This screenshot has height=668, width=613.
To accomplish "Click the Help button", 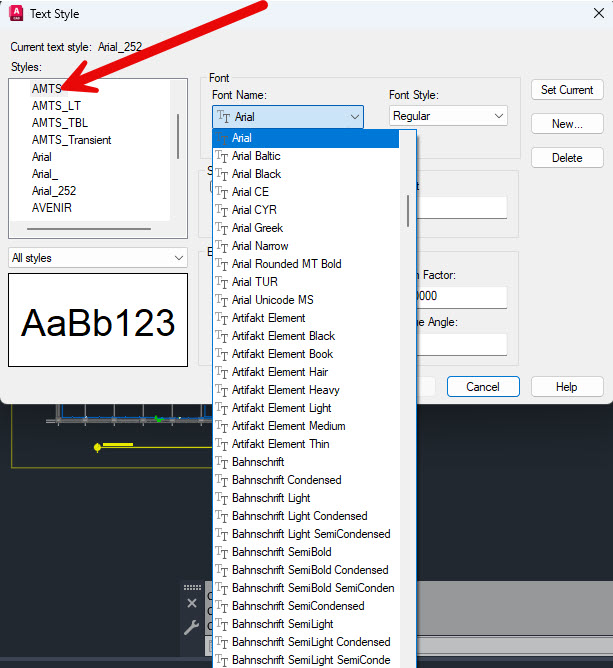I will tap(567, 387).
